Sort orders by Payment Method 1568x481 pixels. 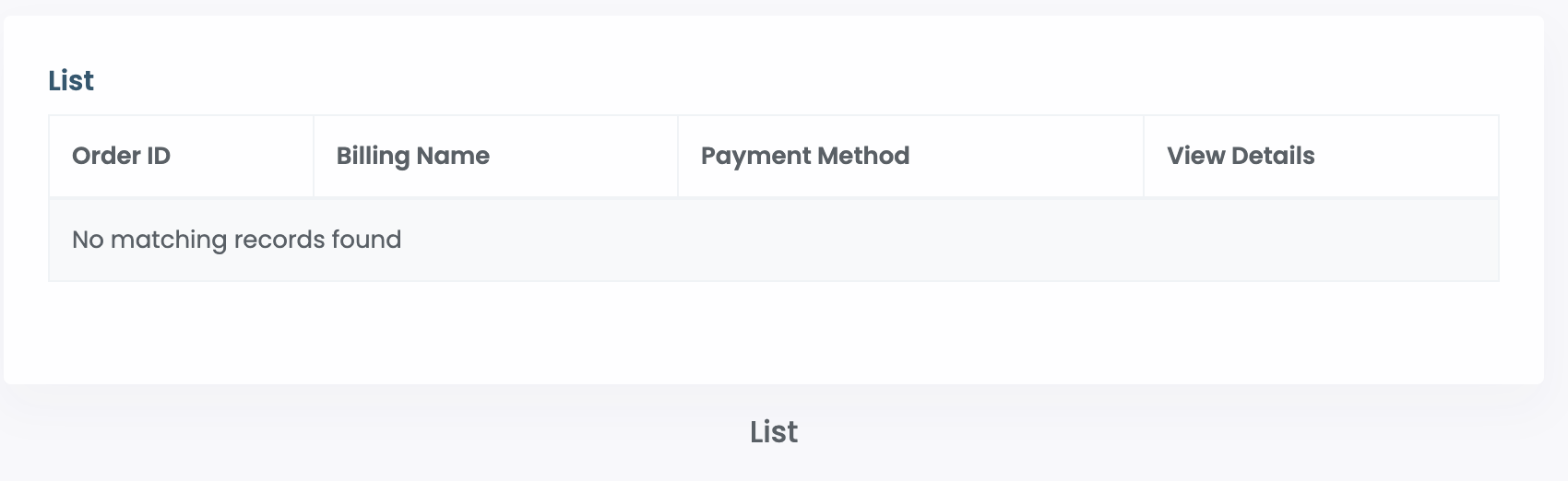[804, 156]
